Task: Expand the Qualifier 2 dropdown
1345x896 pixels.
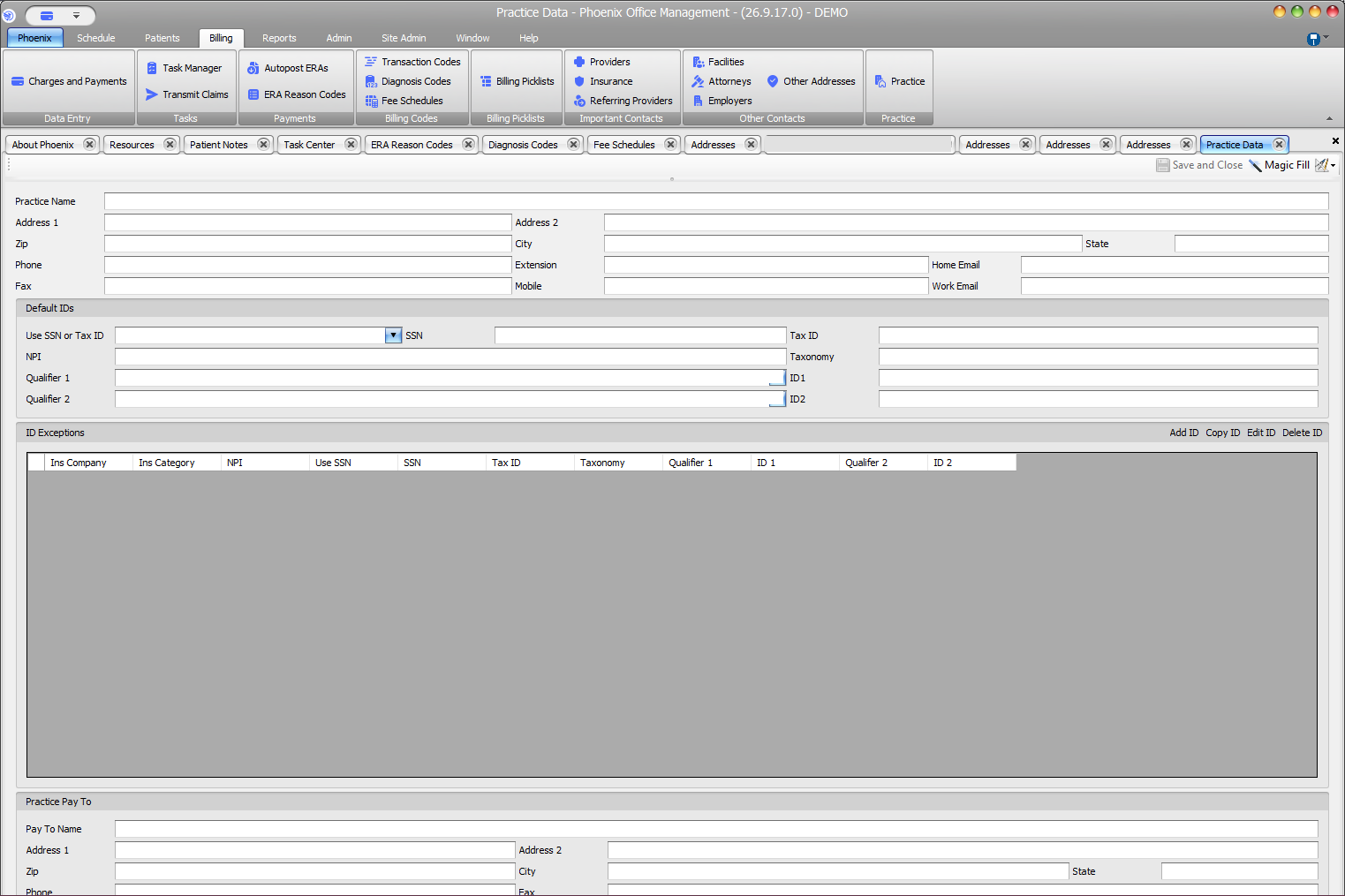Action: (777, 399)
